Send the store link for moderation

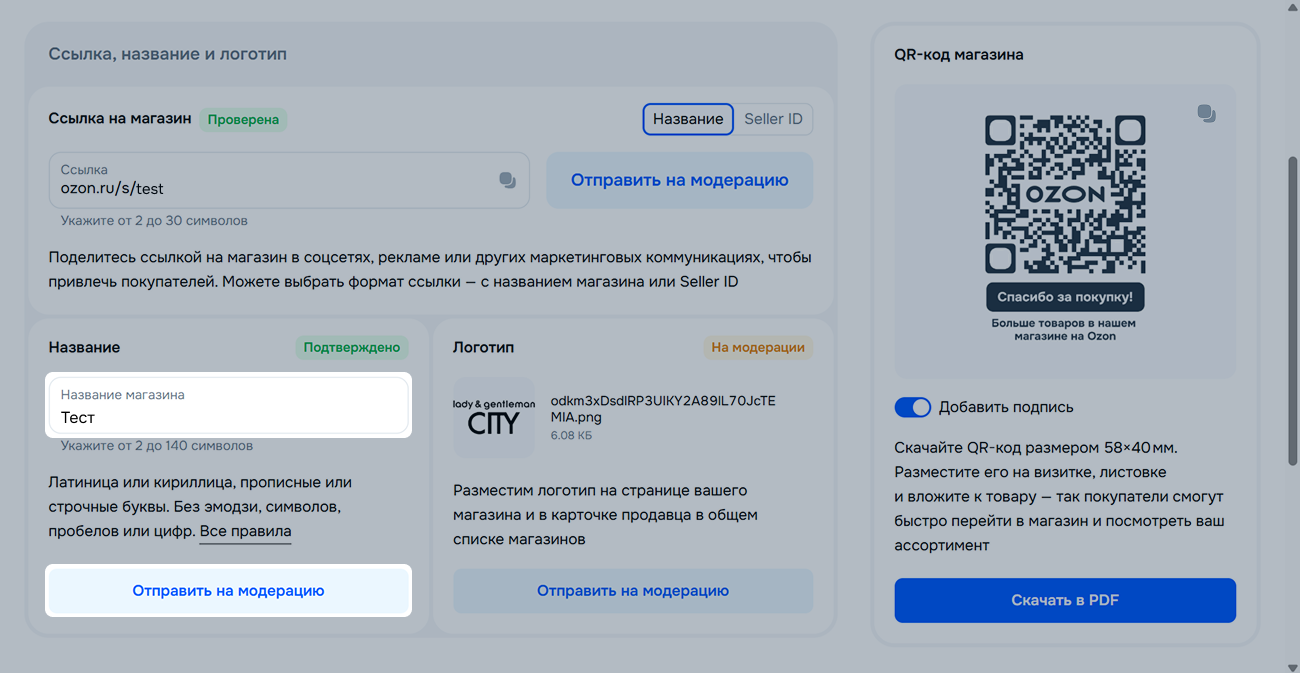point(679,180)
